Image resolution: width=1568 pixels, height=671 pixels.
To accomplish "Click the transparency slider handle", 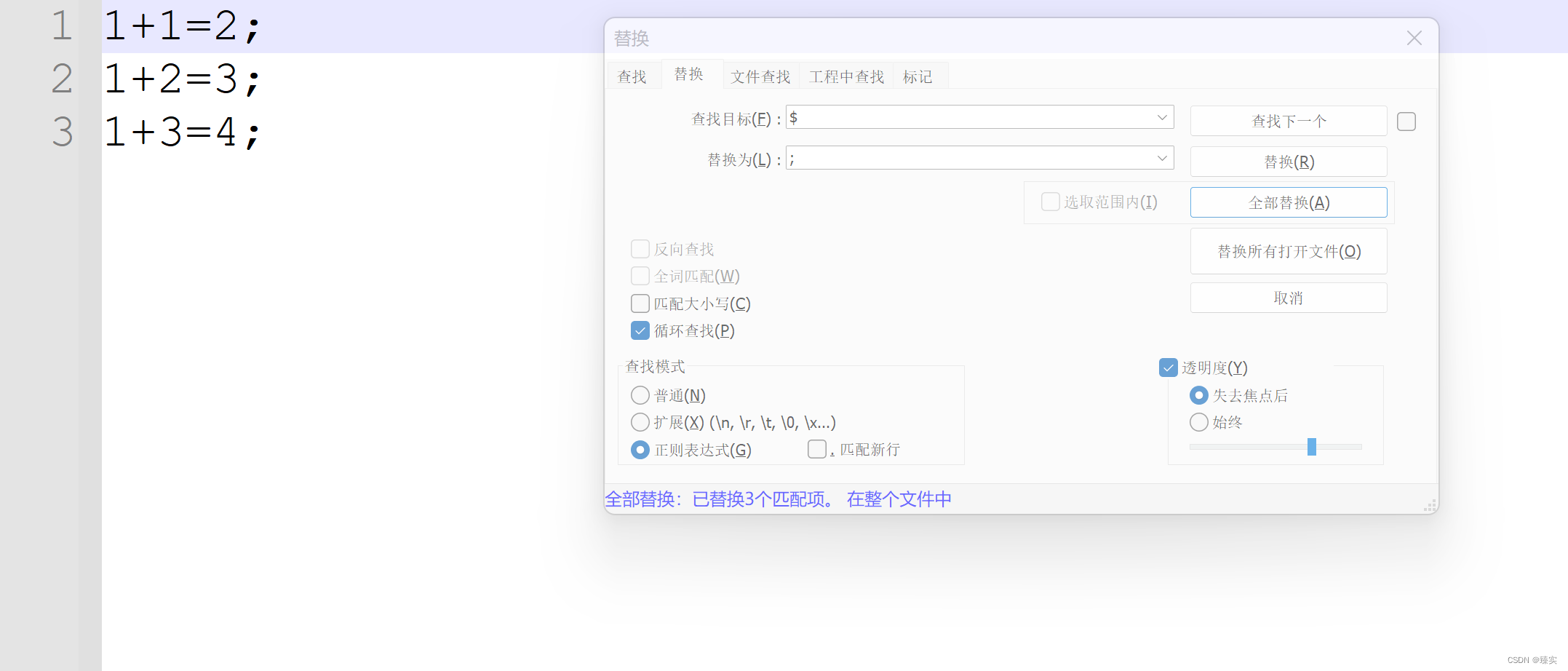I will tap(1312, 446).
